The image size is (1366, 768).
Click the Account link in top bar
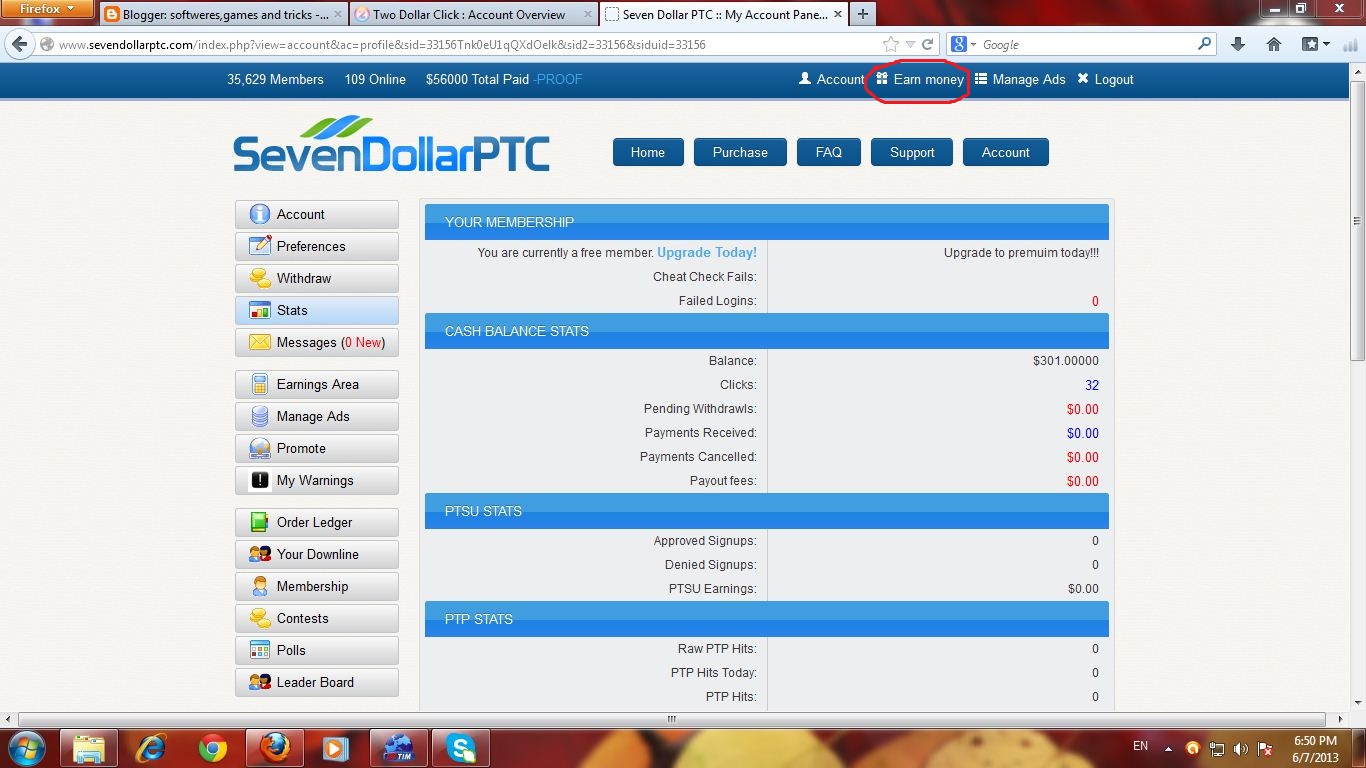pos(831,79)
